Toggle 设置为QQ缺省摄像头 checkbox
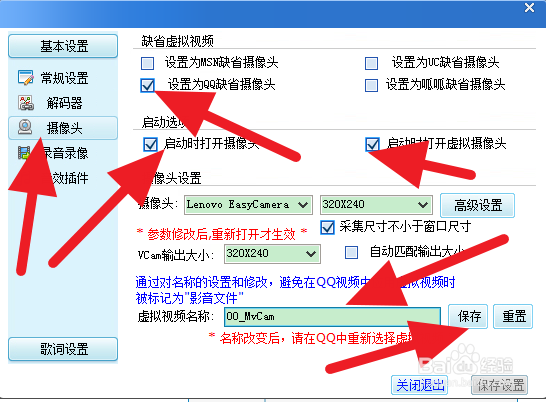Image resolution: width=546 pixels, height=402 pixels. pos(147,85)
